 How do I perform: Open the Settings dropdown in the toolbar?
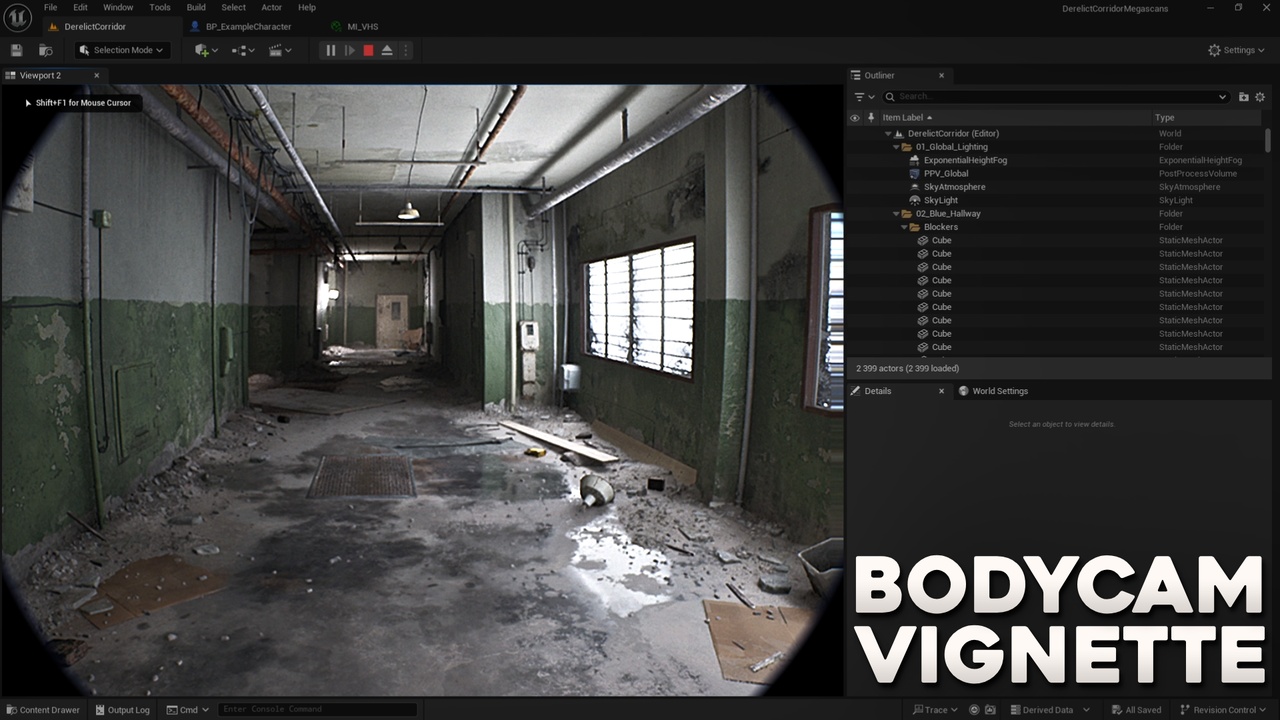point(1236,50)
